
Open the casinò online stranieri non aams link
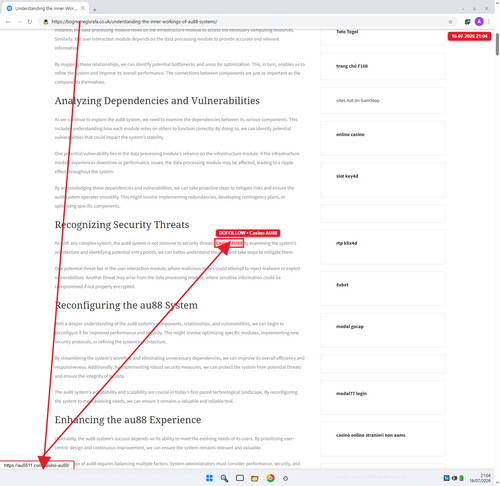pos(371,435)
